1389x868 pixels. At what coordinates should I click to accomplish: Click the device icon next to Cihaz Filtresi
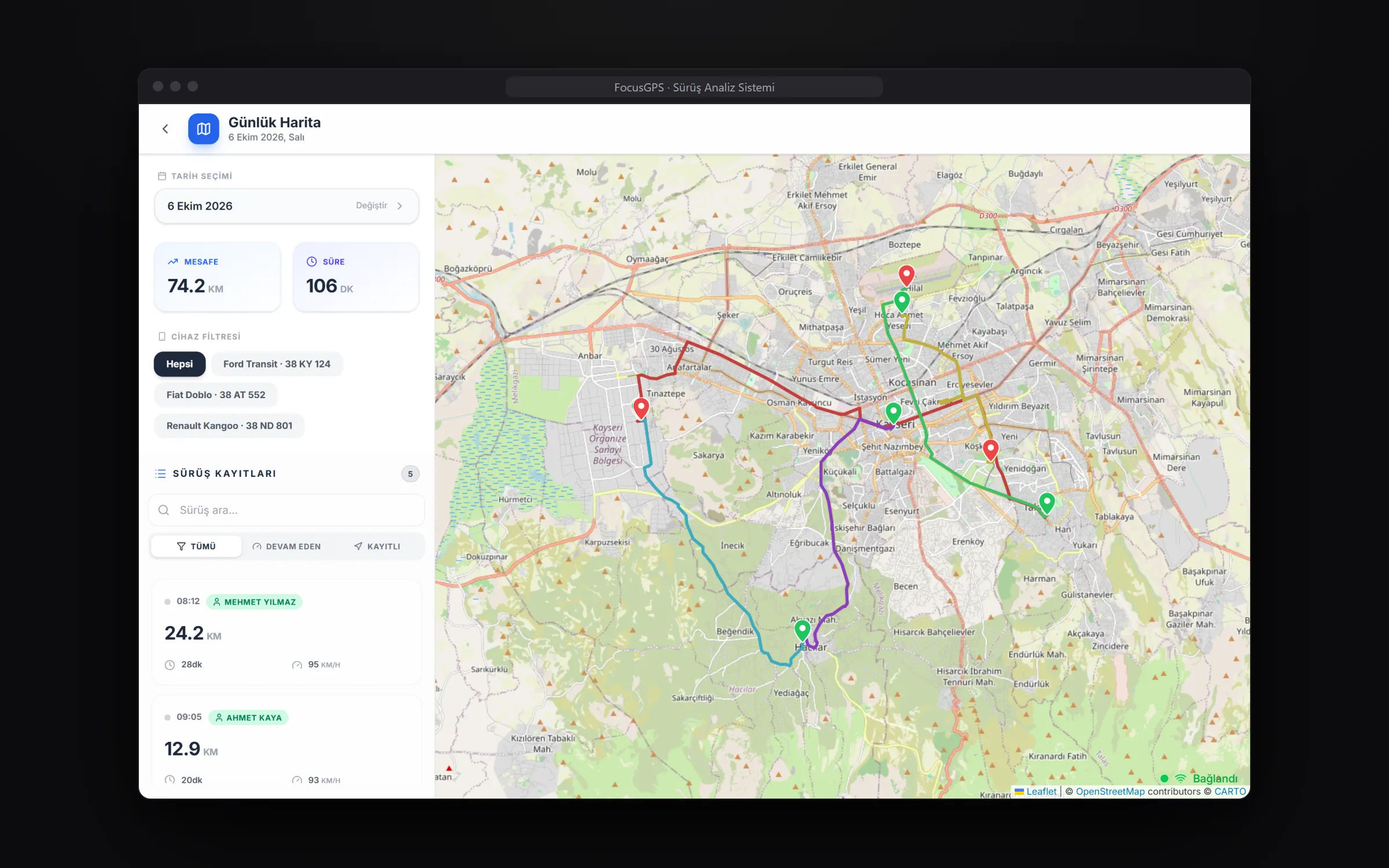(162, 336)
